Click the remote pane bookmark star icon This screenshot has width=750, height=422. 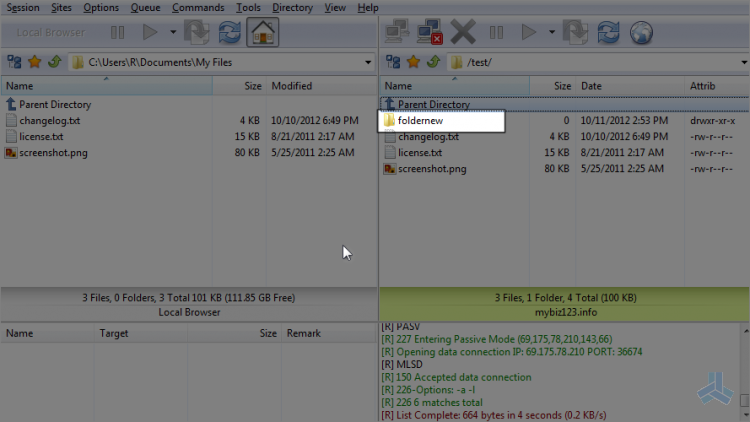pos(413,62)
